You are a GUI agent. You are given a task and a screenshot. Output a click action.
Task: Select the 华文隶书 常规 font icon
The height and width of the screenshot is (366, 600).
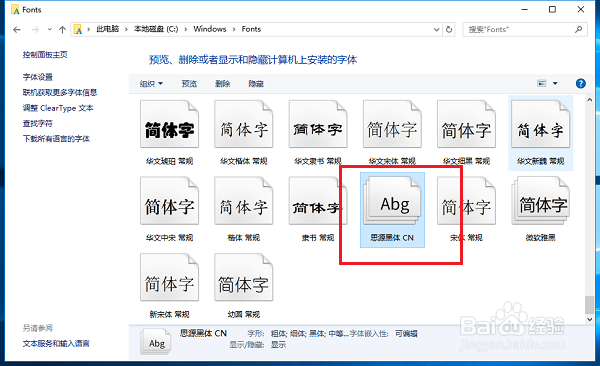click(318, 124)
